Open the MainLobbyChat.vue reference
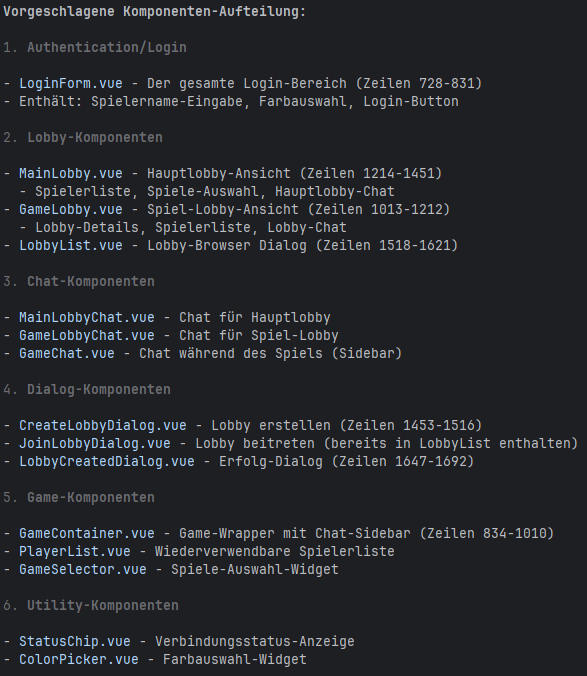The width and height of the screenshot is (587, 676). coord(87,317)
